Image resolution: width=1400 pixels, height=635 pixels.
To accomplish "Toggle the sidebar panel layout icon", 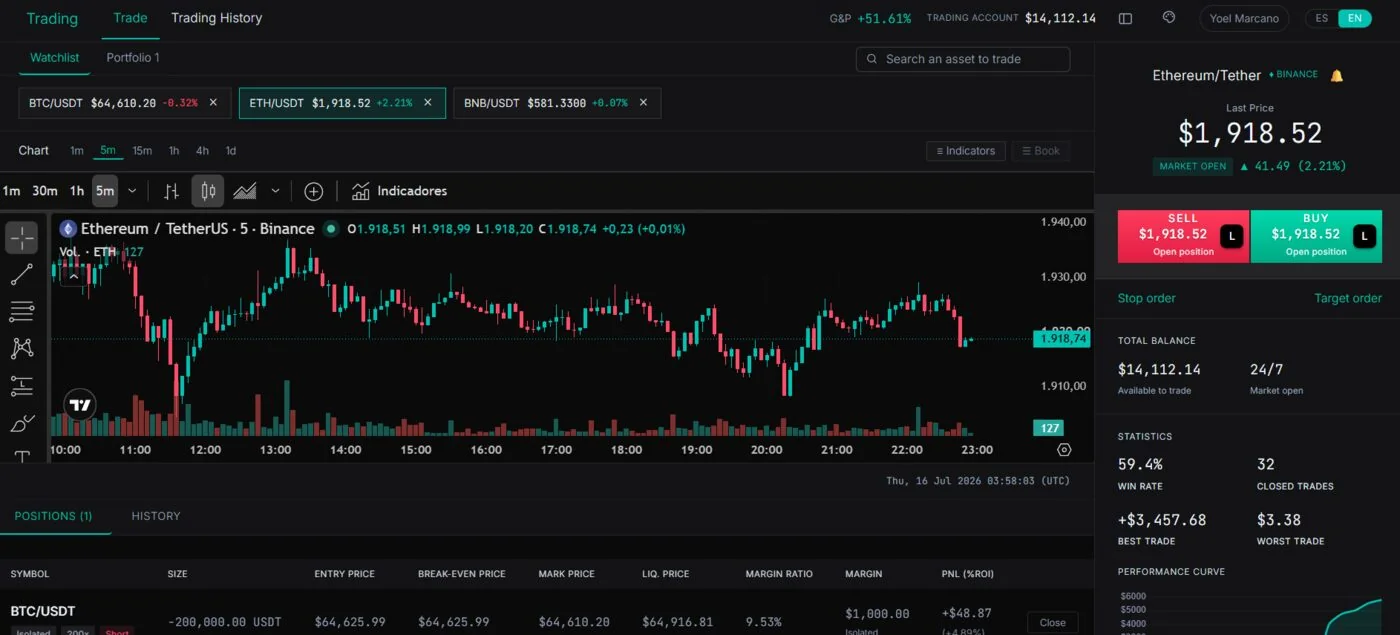I will (x=1125, y=18).
